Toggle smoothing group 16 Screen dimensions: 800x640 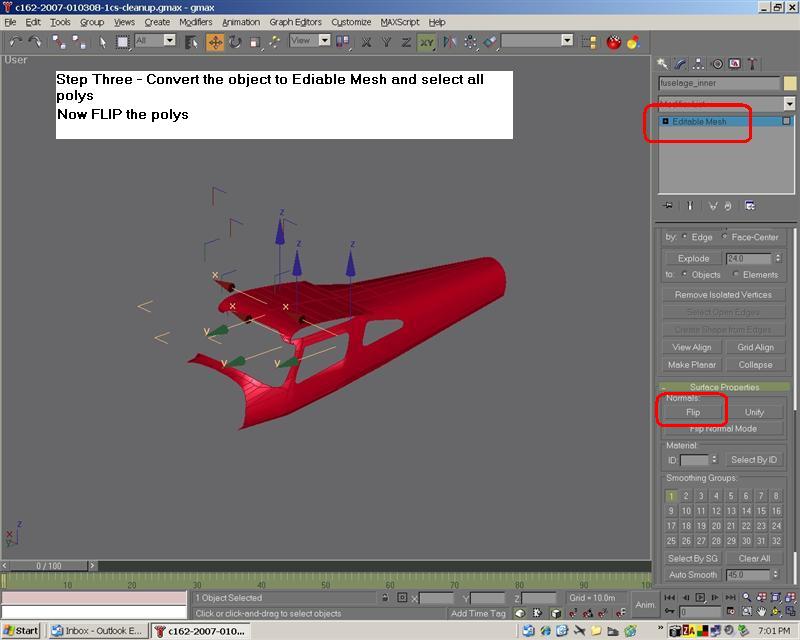(776, 511)
